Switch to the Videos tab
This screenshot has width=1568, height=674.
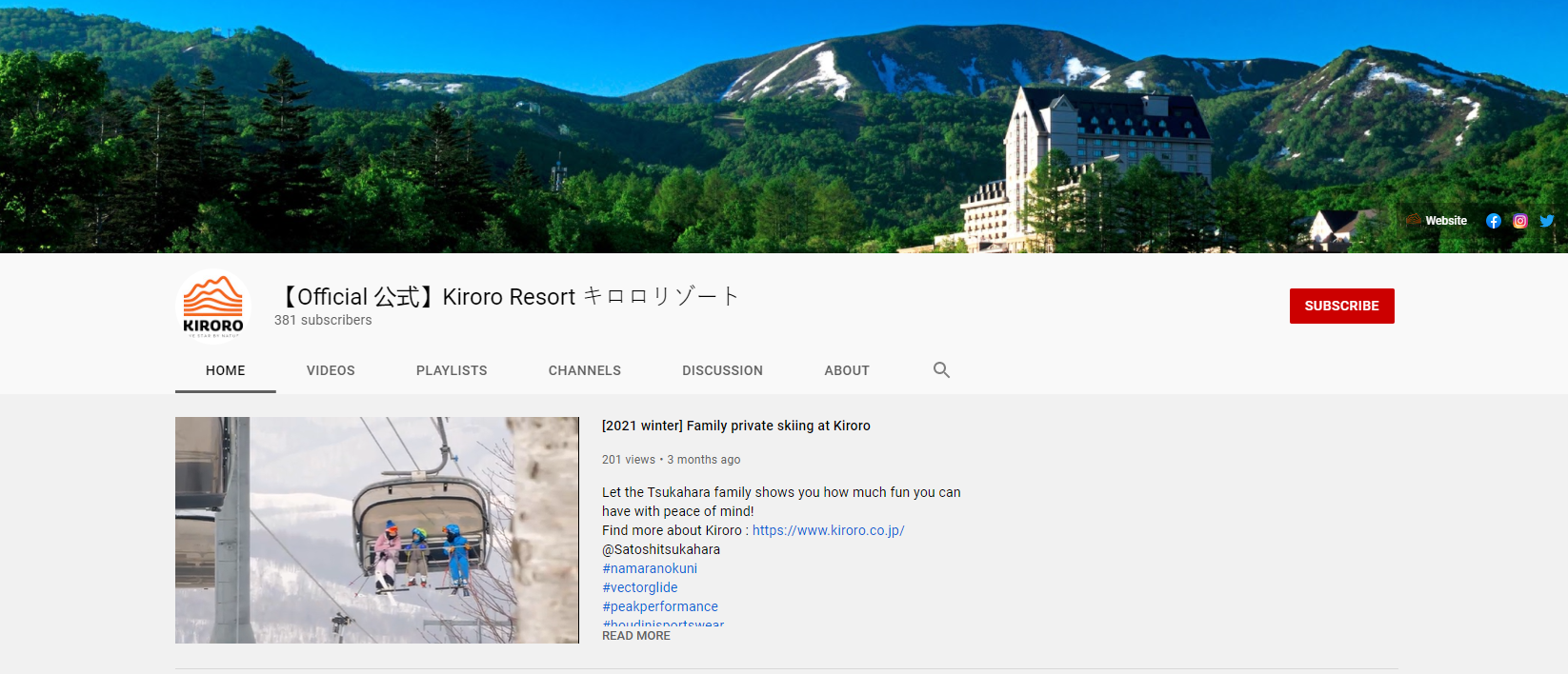[x=331, y=370]
